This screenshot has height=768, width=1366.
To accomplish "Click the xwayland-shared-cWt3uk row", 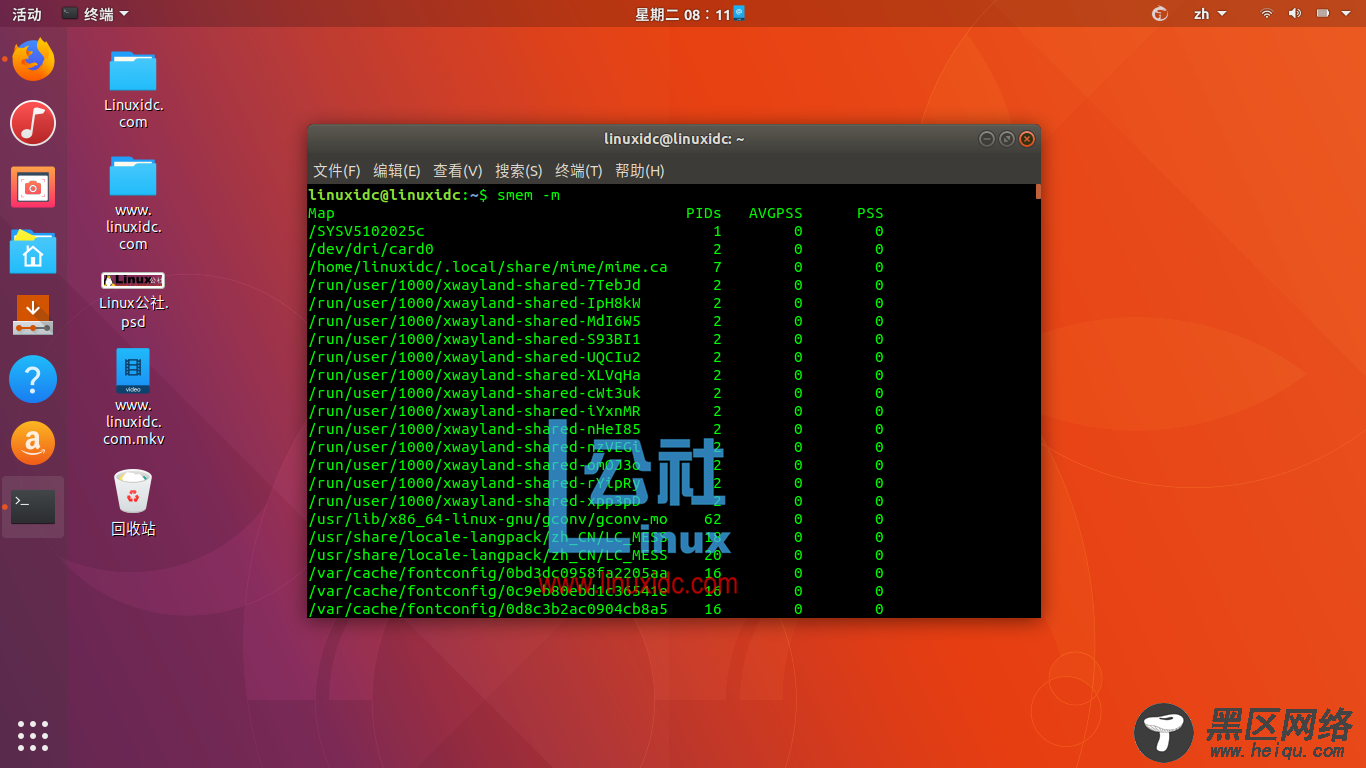I will (595, 393).
